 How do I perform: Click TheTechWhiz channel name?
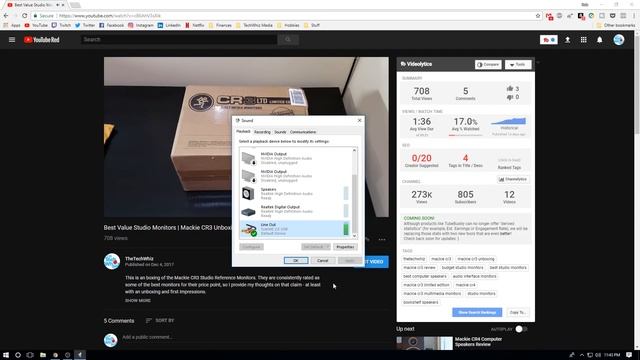click(x=139, y=258)
